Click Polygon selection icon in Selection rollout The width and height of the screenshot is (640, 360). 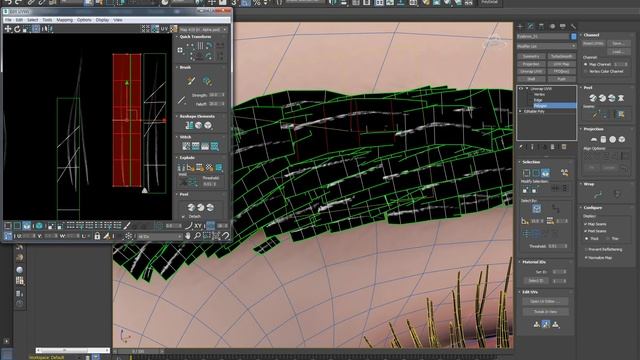click(545, 173)
